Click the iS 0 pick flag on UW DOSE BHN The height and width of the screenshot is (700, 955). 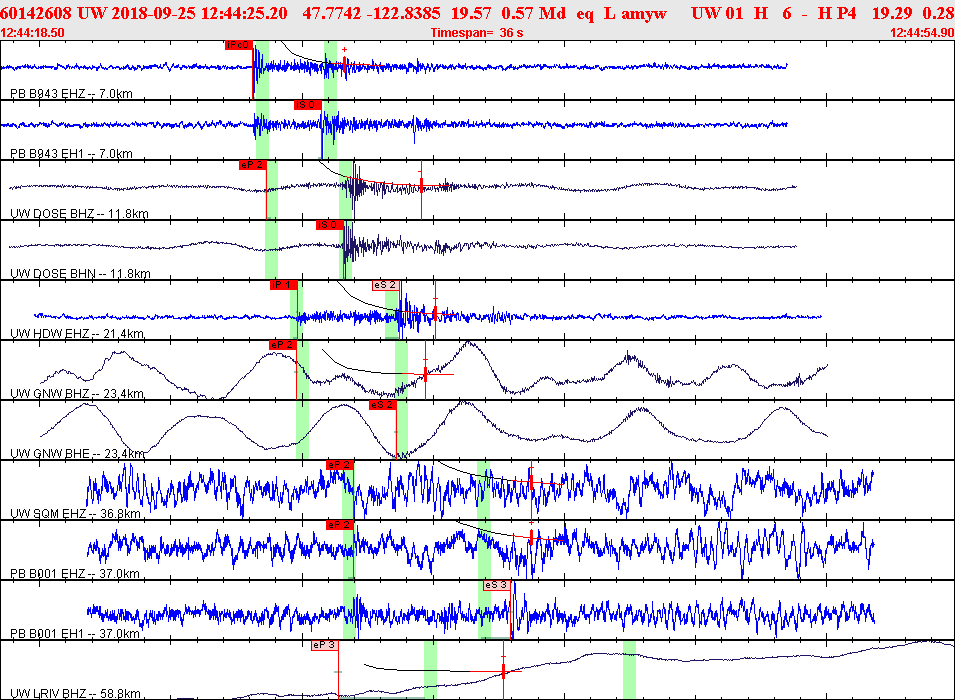coord(329,225)
